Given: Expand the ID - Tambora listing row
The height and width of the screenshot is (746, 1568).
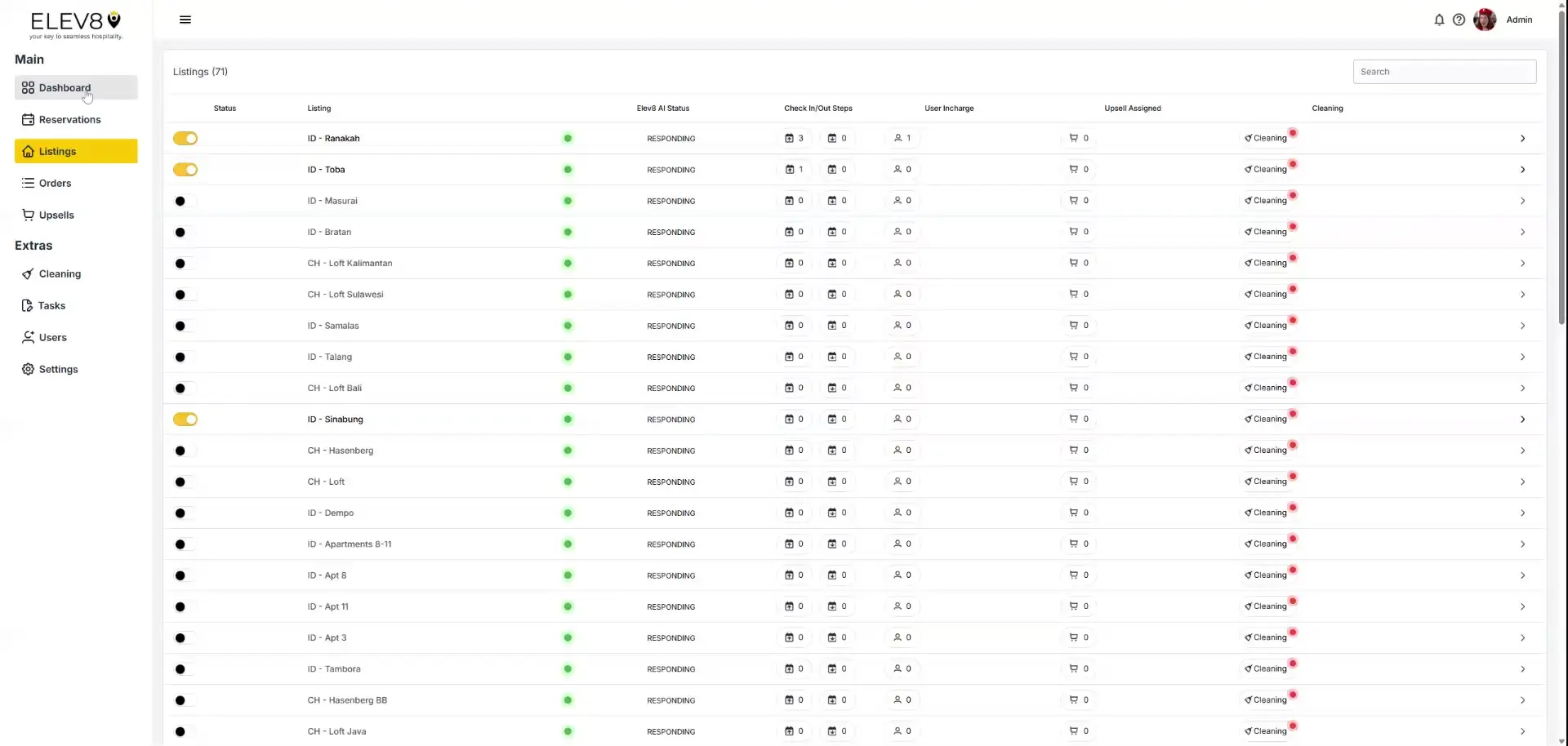Looking at the screenshot, I should pos(1522,668).
